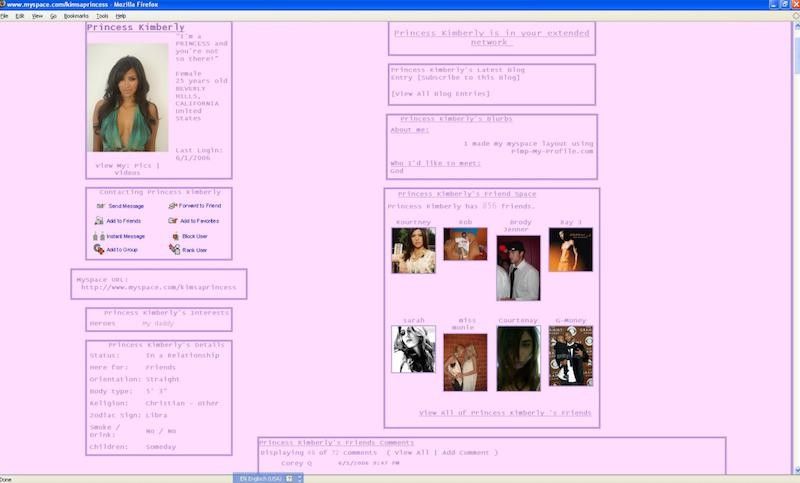Viewport: 800px width, 483px height.
Task: Open Brody Jenner's friend photo
Action: click(x=518, y=268)
